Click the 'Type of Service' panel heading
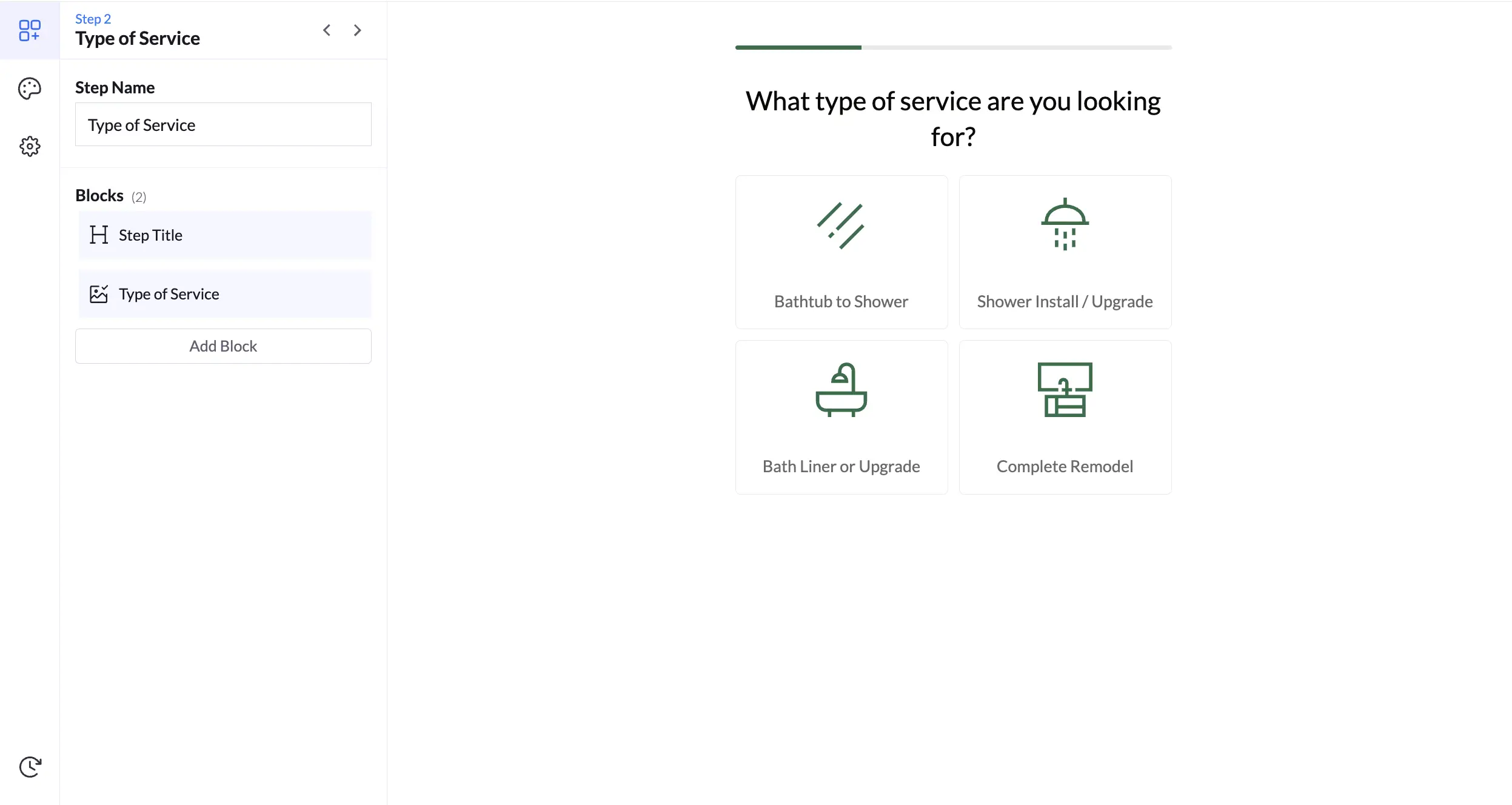 click(138, 38)
